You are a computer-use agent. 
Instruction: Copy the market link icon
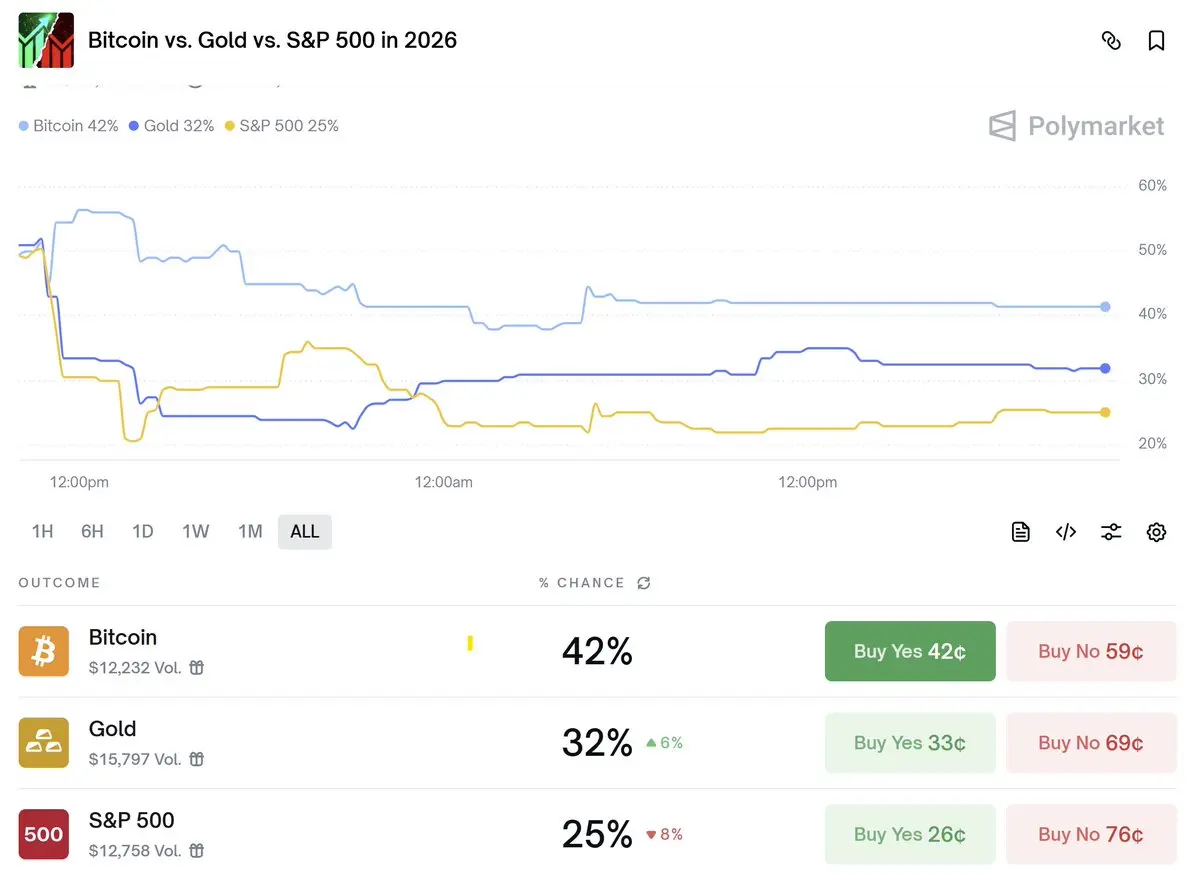coord(1111,41)
